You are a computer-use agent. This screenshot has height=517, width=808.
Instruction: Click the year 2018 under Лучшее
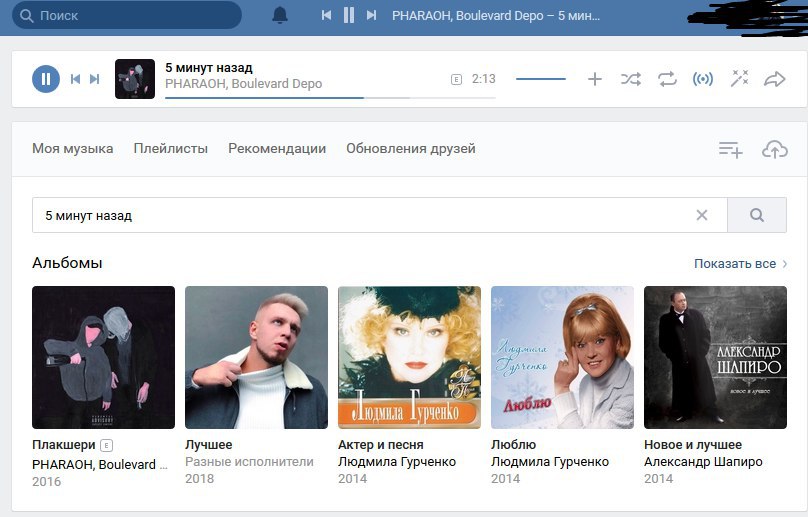pyautogui.click(x=199, y=479)
